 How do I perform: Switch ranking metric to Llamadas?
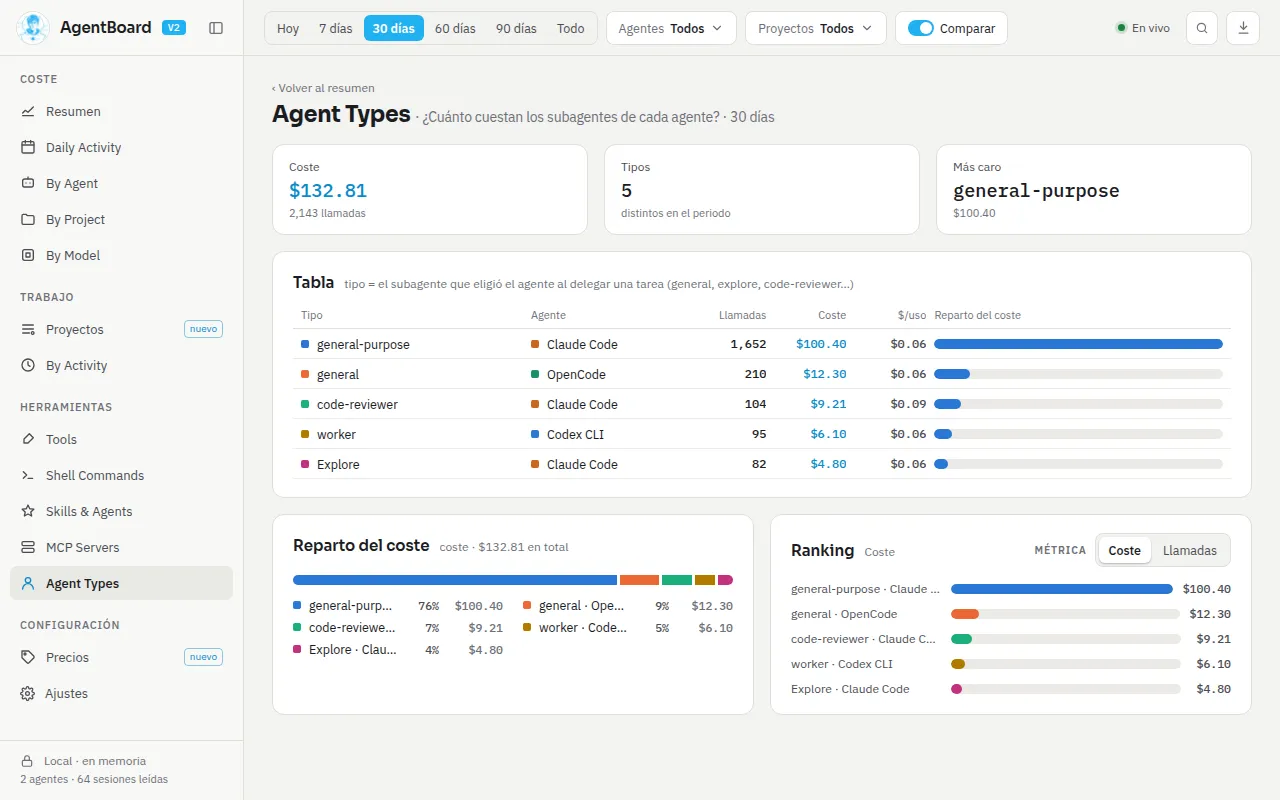coord(1190,550)
